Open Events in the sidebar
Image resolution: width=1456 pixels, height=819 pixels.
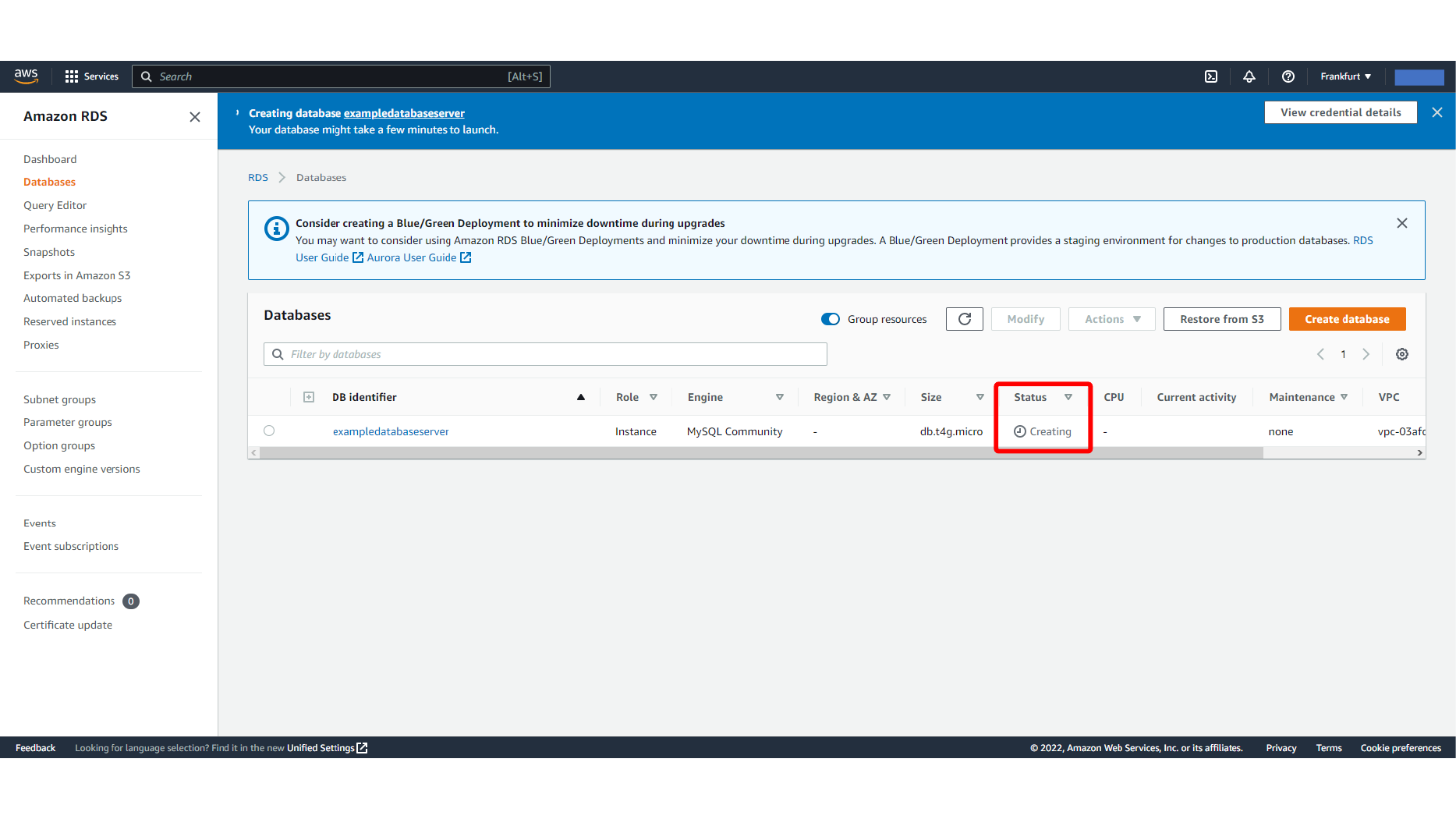[40, 523]
